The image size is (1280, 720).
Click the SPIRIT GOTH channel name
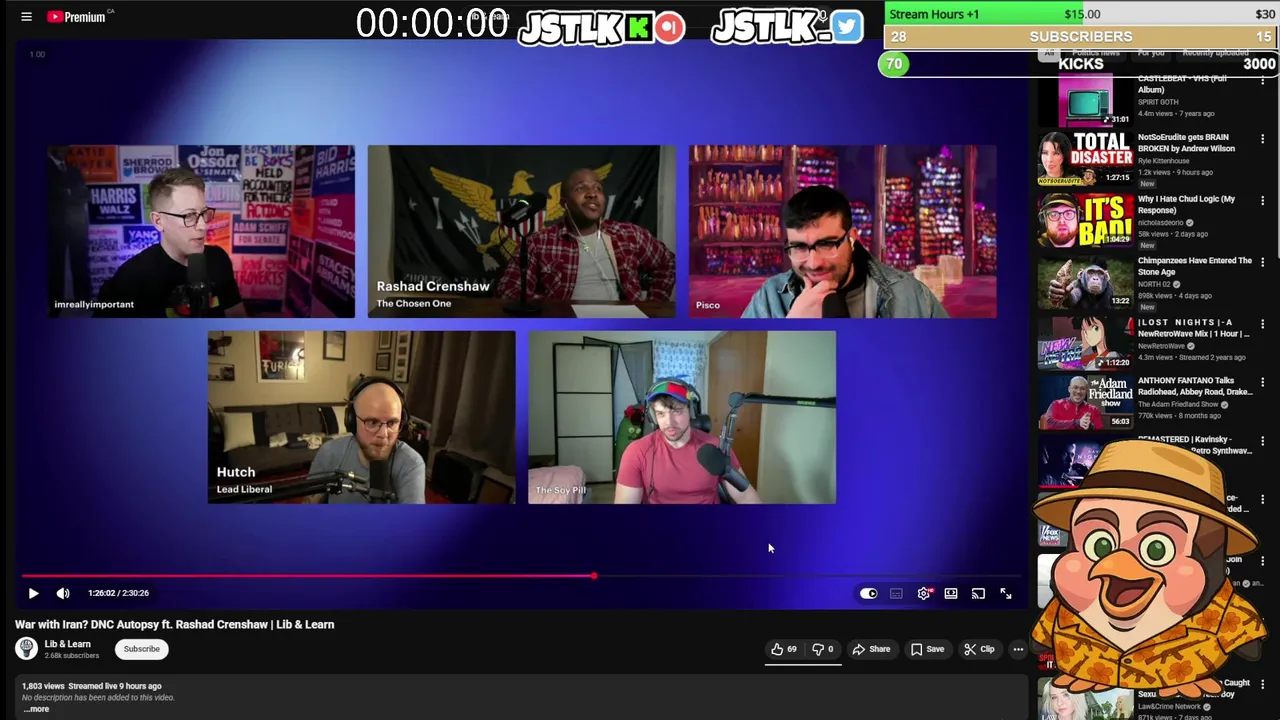(1158, 102)
